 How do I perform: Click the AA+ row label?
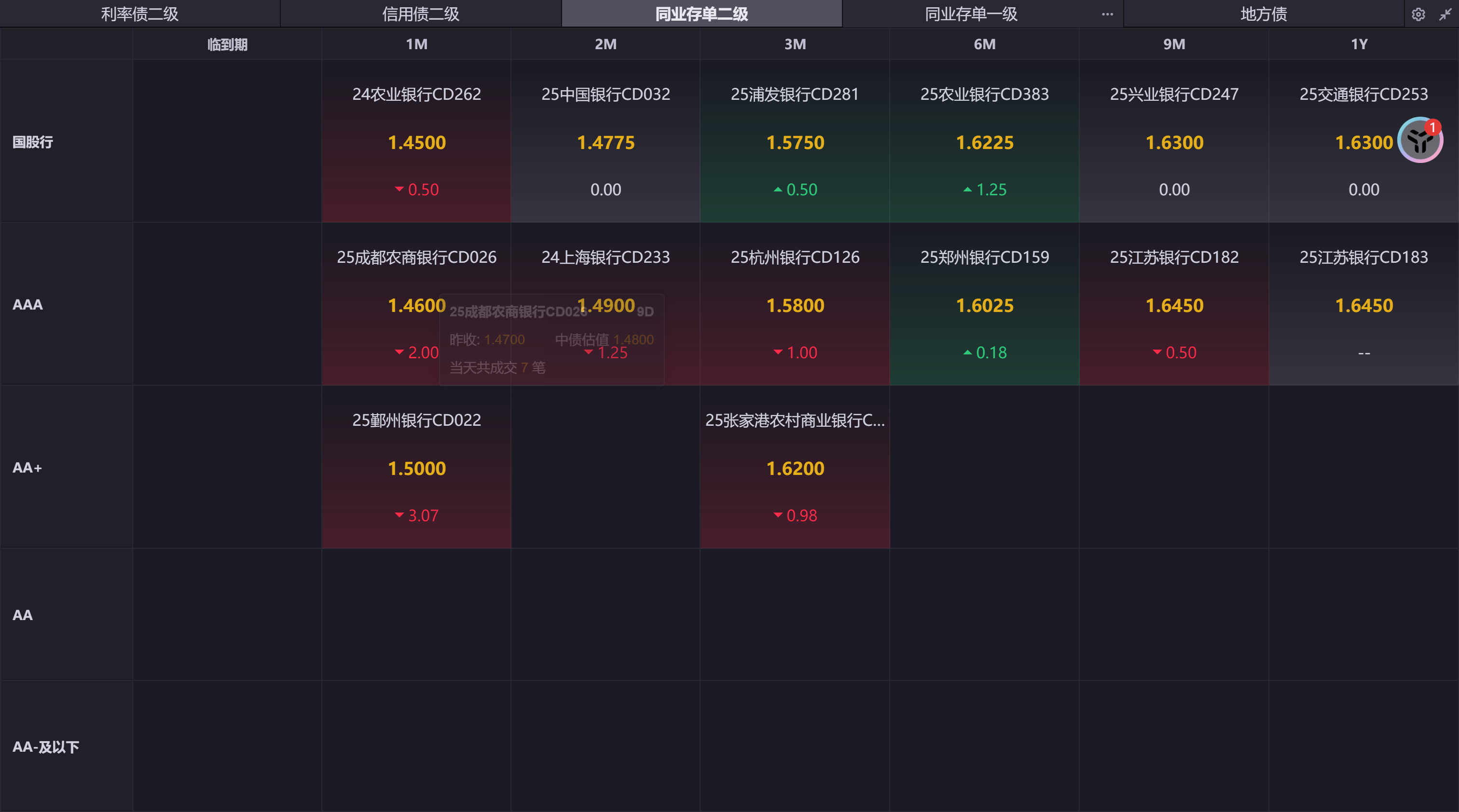[x=27, y=467]
